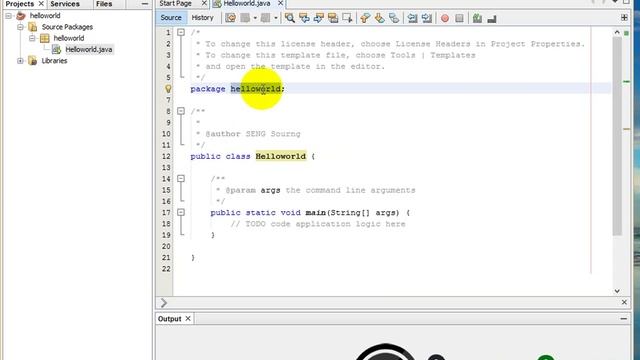Select the Output tab

click(x=169, y=319)
